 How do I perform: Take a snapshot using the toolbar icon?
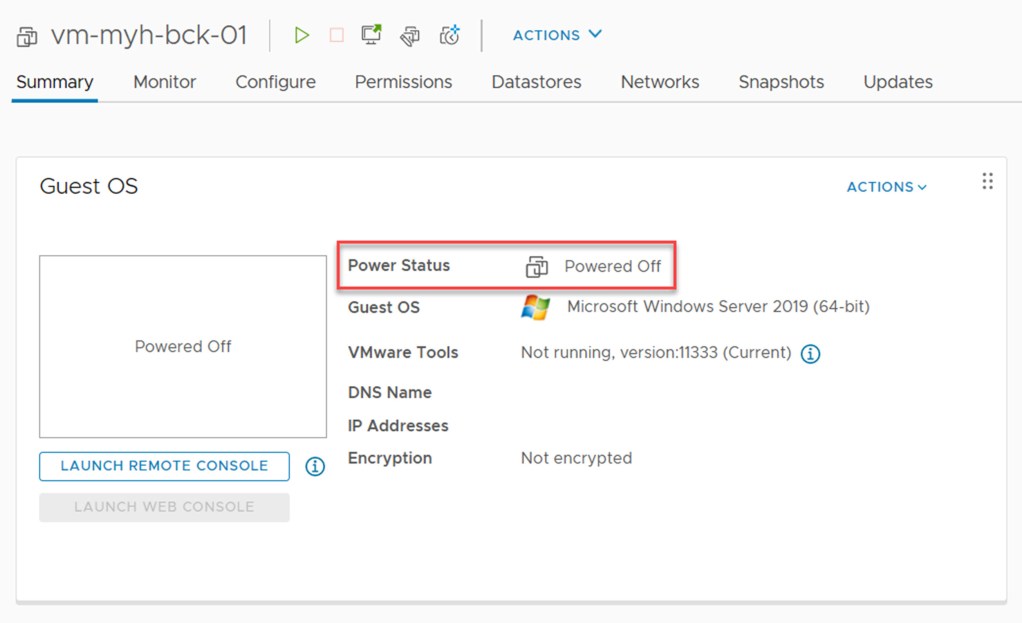tap(449, 35)
